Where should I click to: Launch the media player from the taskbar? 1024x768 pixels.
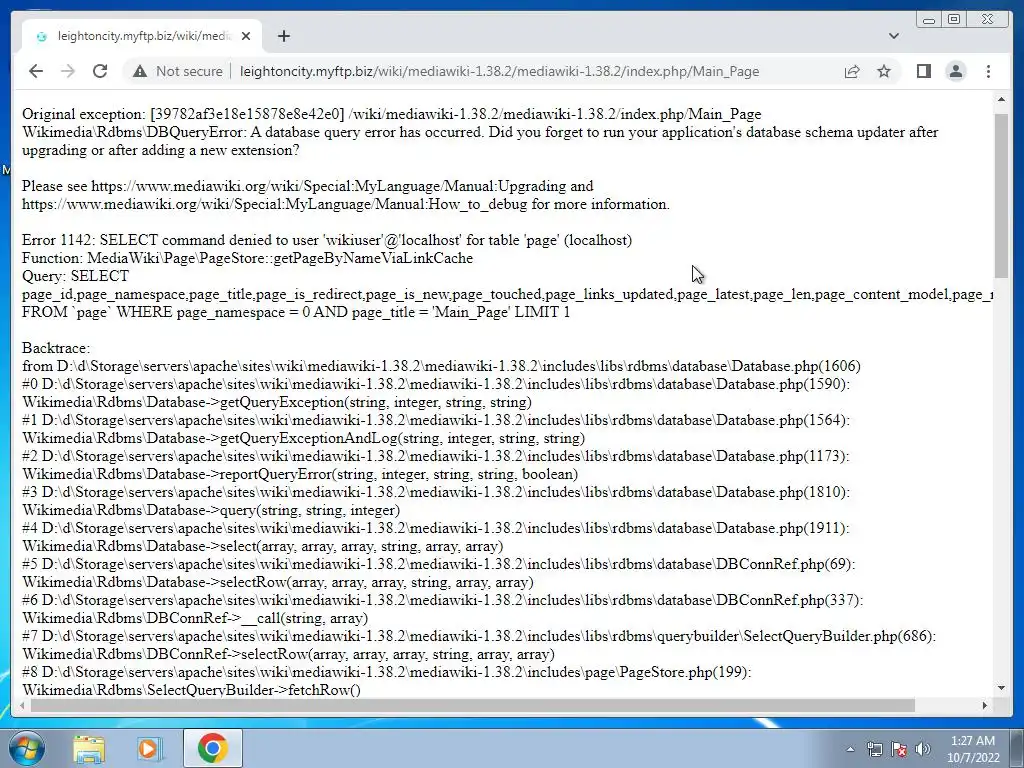point(150,748)
